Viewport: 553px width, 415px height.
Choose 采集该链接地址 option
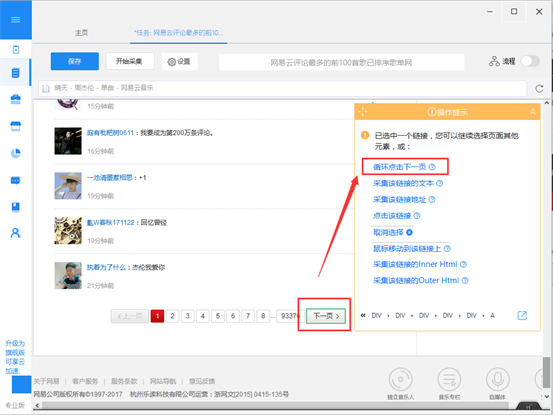[x=400, y=200]
